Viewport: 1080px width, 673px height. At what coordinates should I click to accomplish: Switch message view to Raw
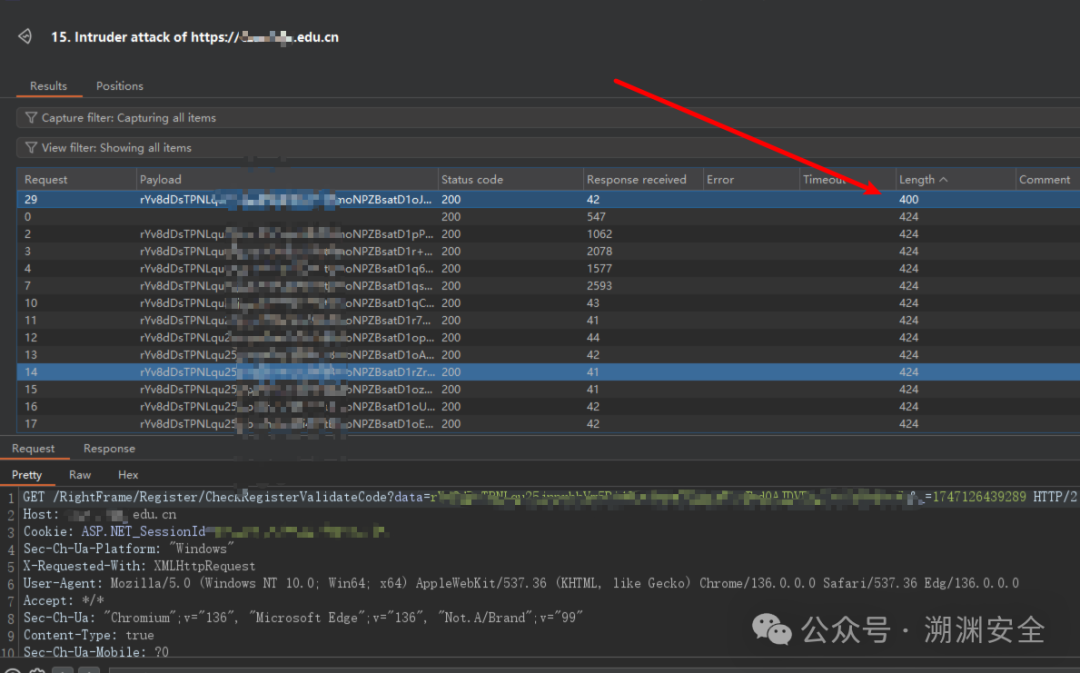(x=80, y=475)
